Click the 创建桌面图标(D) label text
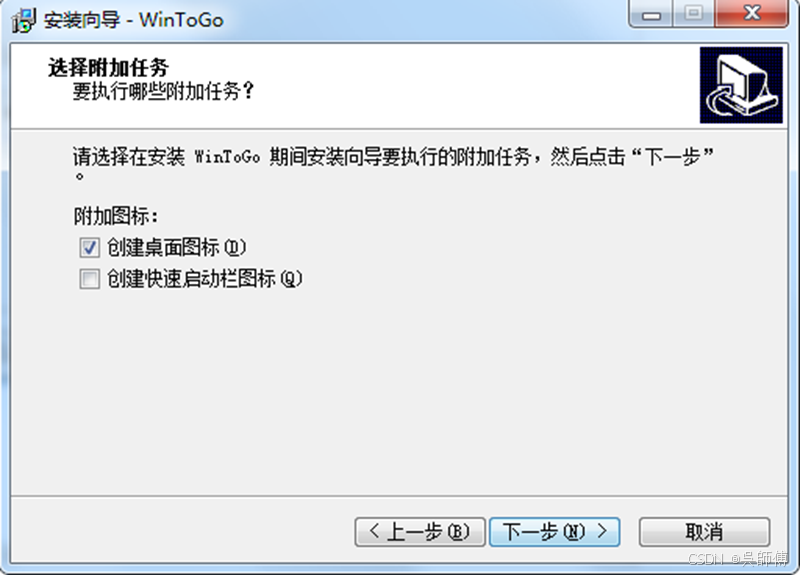The width and height of the screenshot is (800, 575). [177, 248]
